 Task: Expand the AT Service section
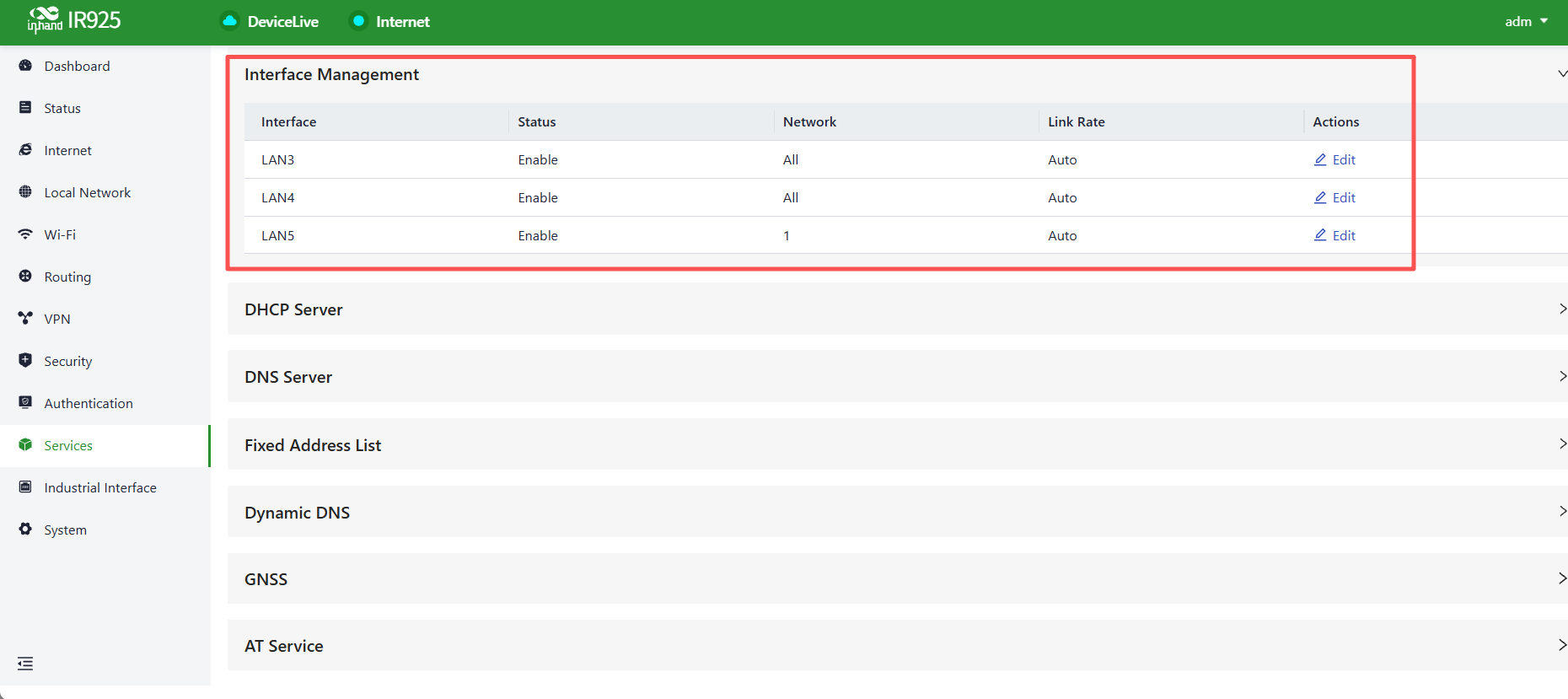1562,645
